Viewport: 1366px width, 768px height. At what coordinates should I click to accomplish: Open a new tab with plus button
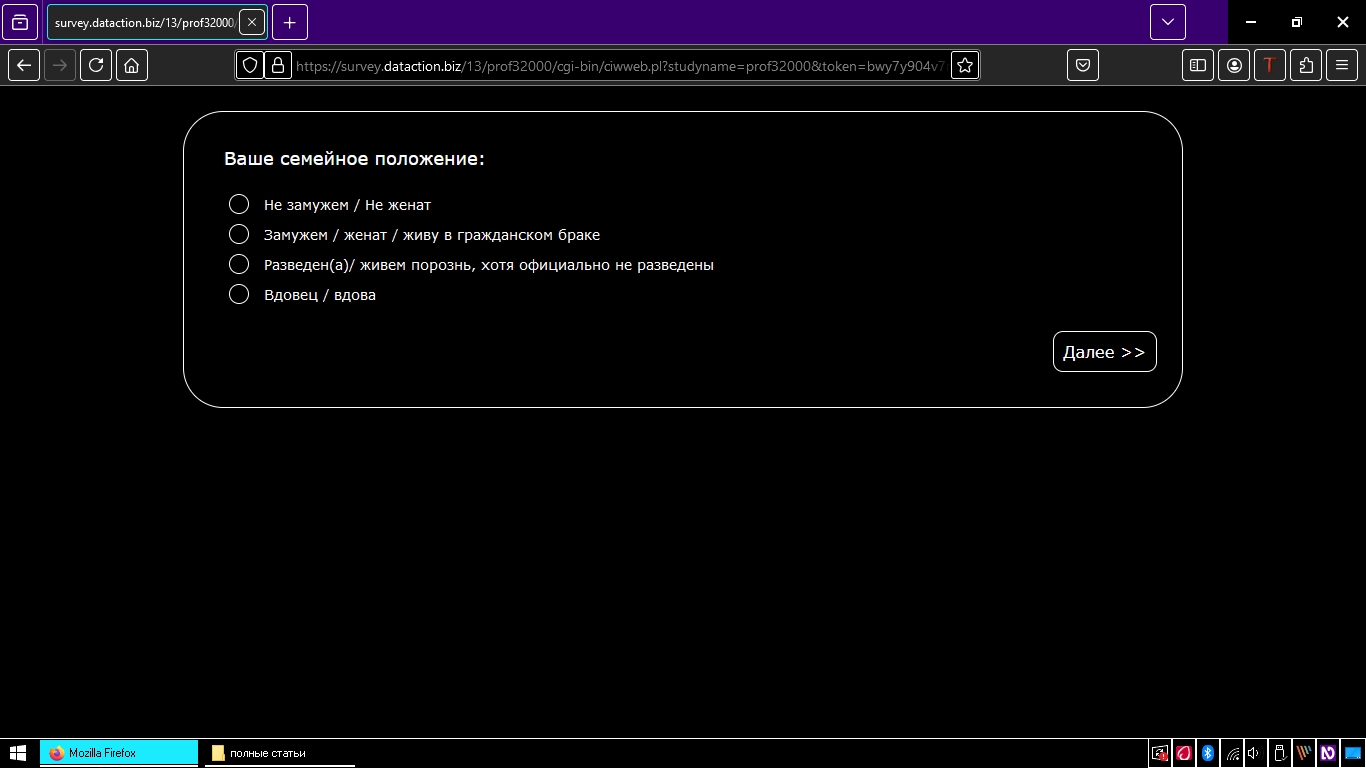point(290,22)
